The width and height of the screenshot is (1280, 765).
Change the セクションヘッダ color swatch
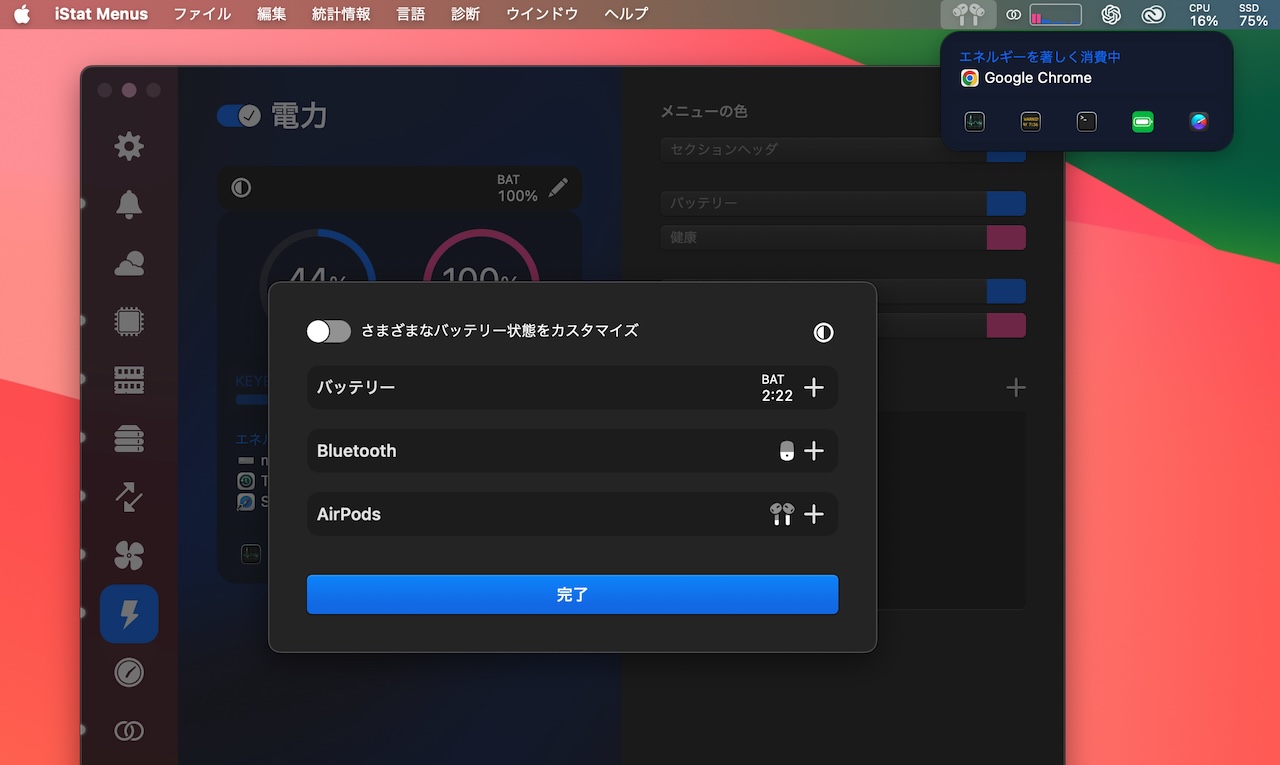(x=1006, y=150)
